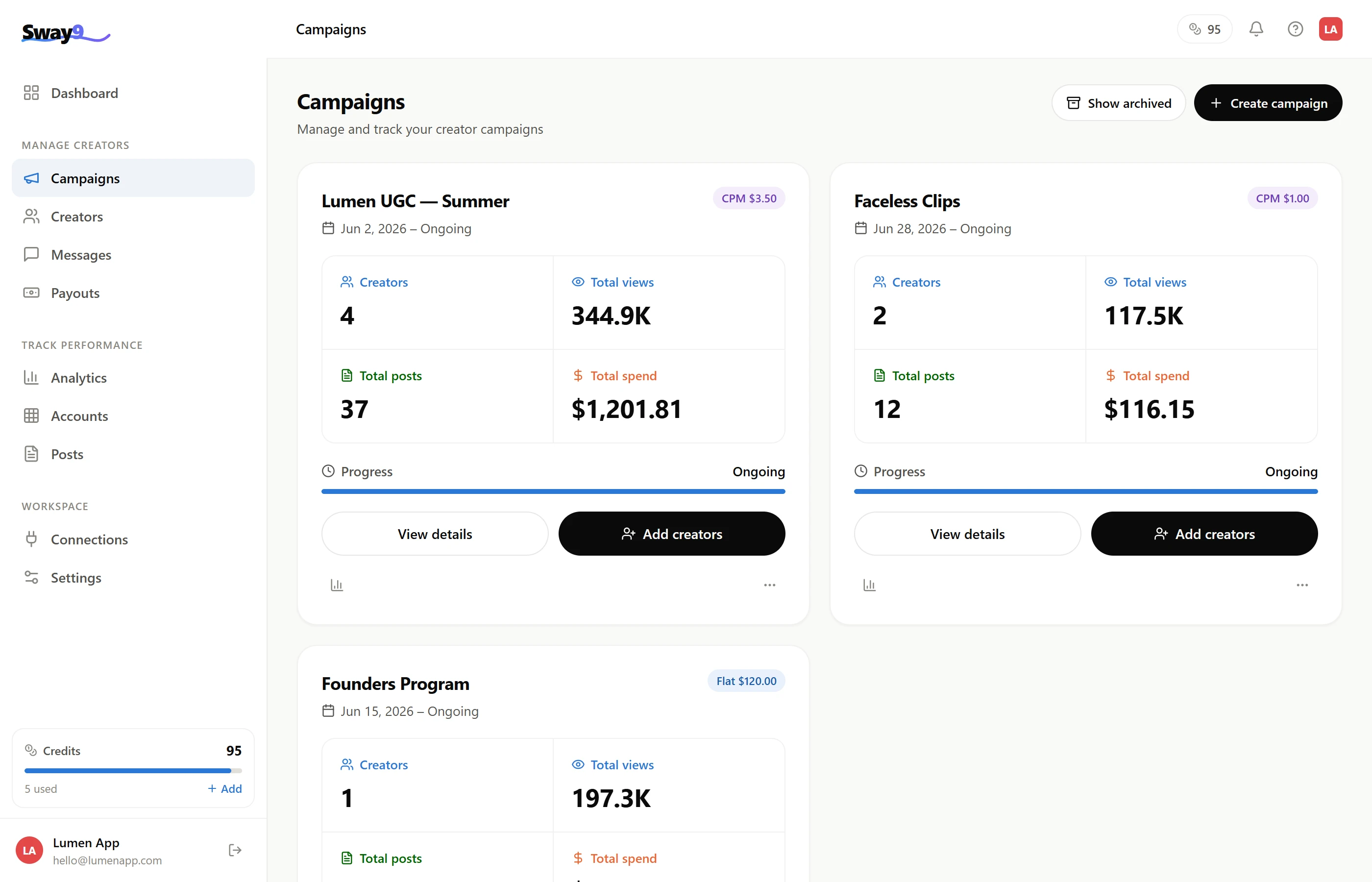The height and width of the screenshot is (882, 1372).
Task: Open Settings in sidebar
Action: tap(133, 577)
